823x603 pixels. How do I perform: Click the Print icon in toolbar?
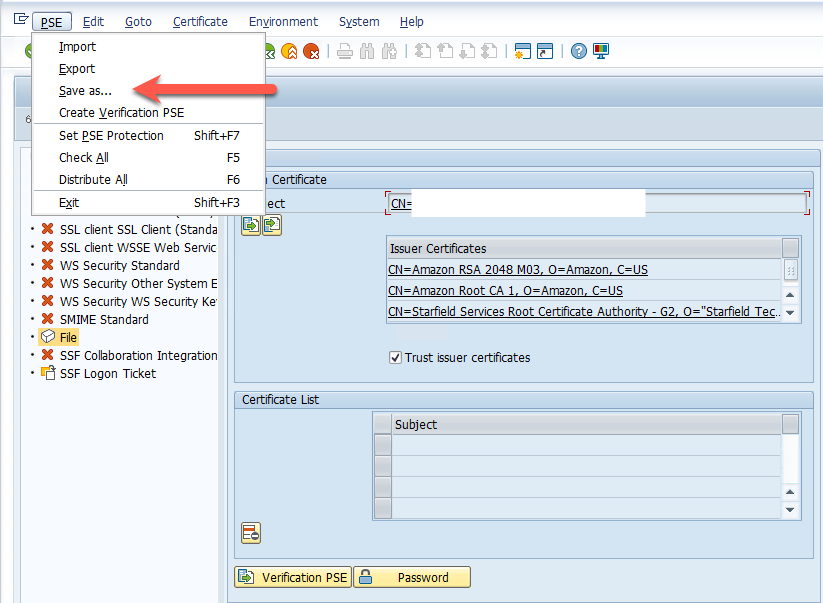tap(344, 52)
